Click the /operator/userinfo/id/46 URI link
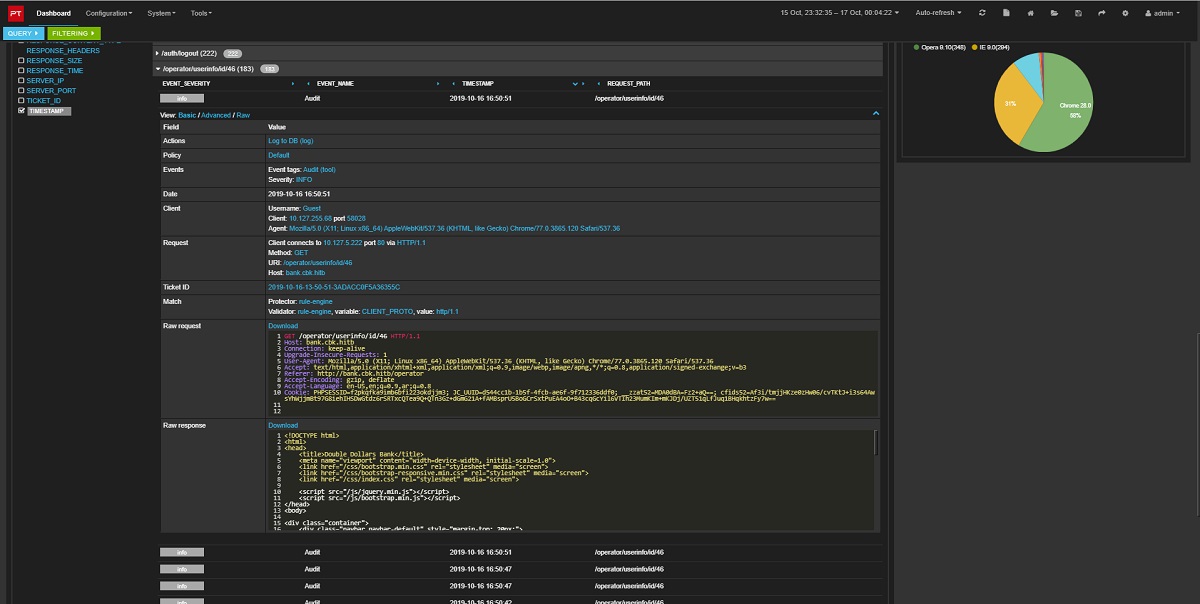This screenshot has height=604, width=1200. pyautogui.click(x=316, y=263)
